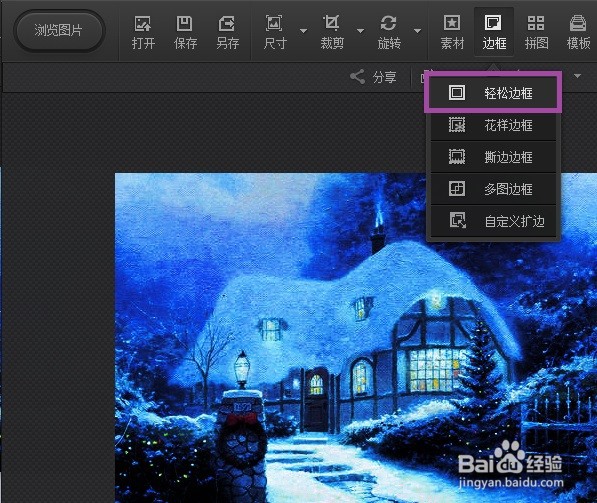Image resolution: width=597 pixels, height=503 pixels.
Task: Open the 模板 template tool
Action: coord(578,33)
